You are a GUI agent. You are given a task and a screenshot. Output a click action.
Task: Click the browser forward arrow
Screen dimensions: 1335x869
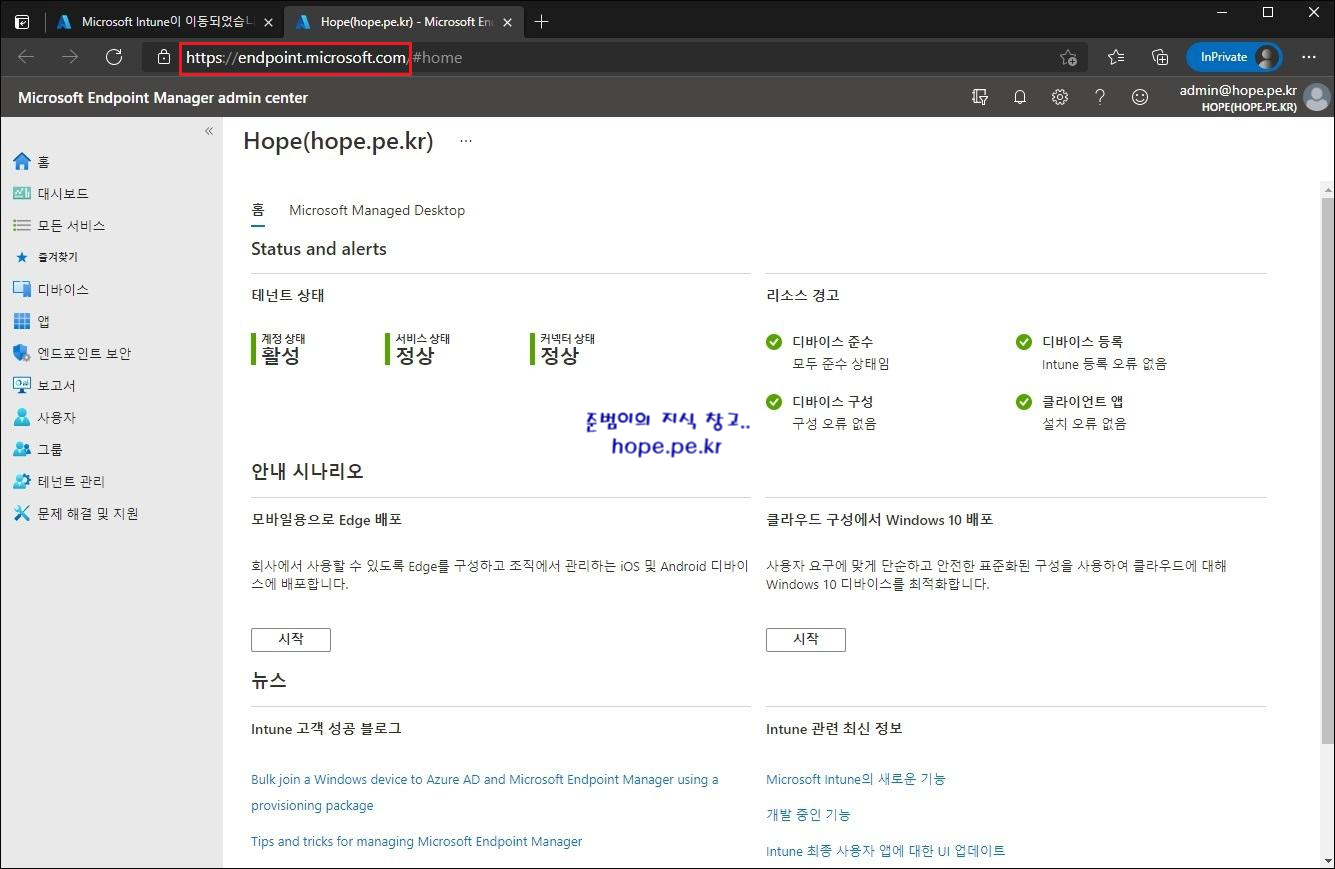coord(70,57)
